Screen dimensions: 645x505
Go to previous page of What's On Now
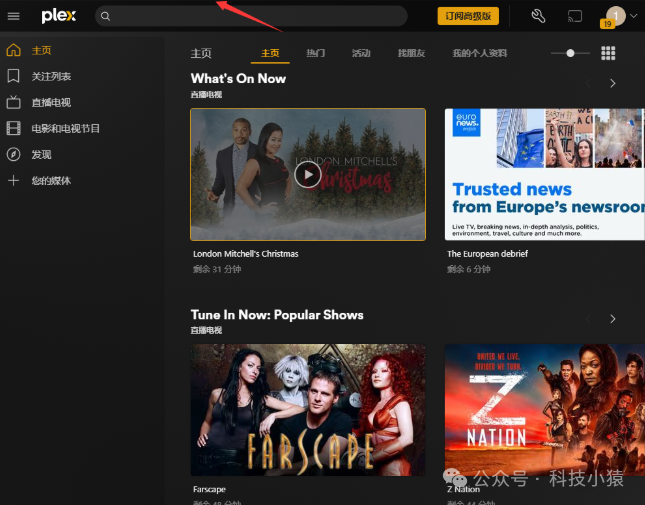click(x=588, y=83)
